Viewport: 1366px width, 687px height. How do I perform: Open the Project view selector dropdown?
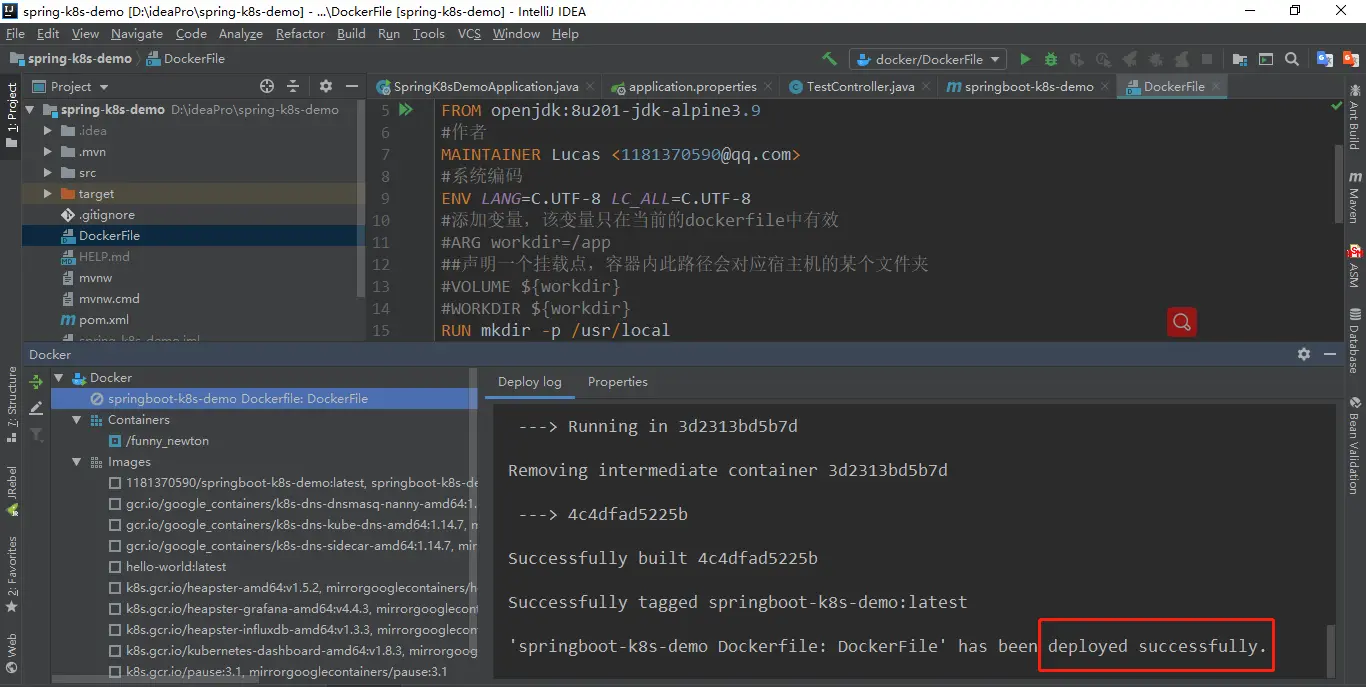(x=71, y=86)
